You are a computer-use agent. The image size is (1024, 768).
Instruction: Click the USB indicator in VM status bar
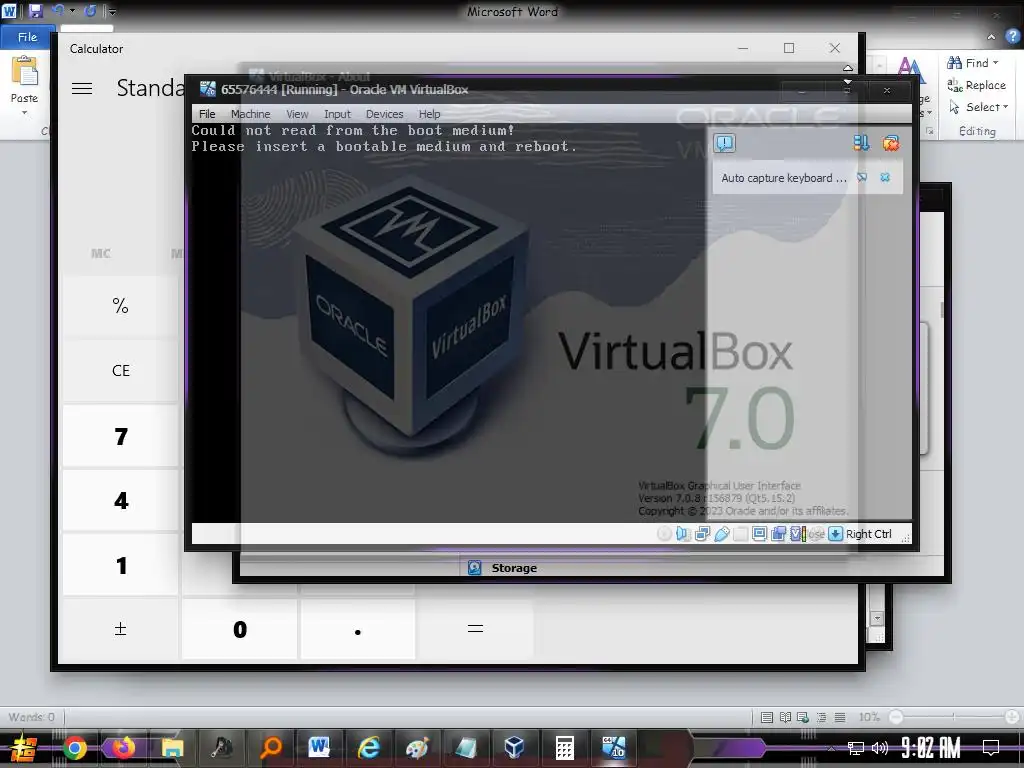pyautogui.click(x=722, y=534)
